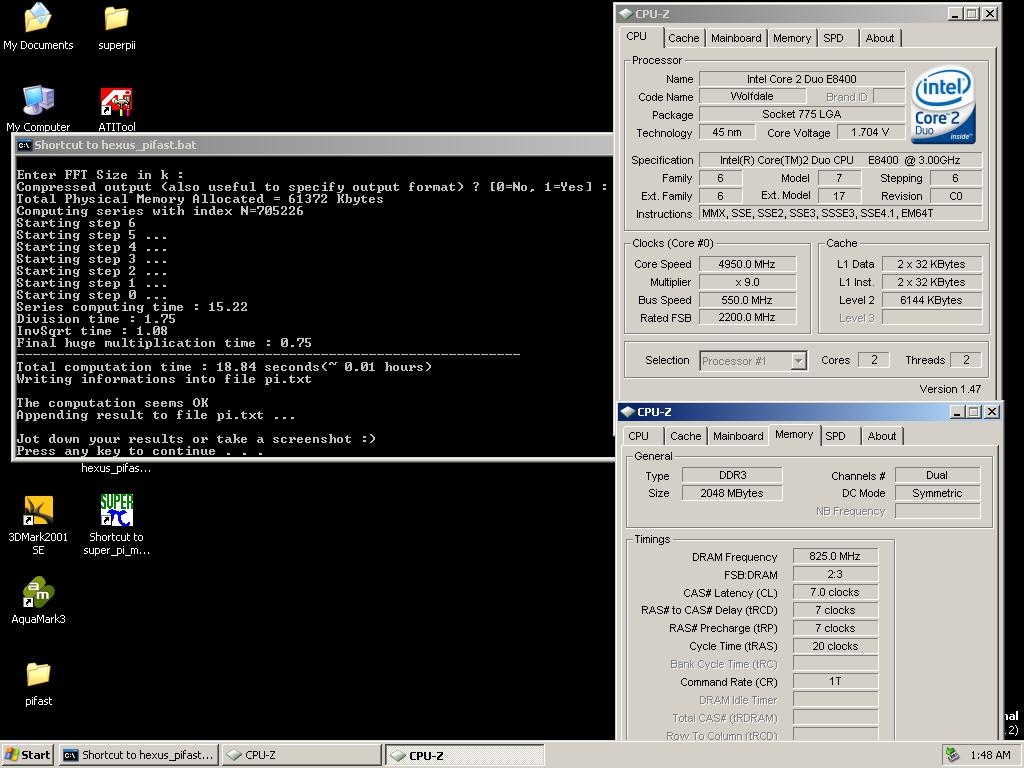The image size is (1024, 768).
Task: Click the Total computation time line in console
Action: tap(224, 367)
